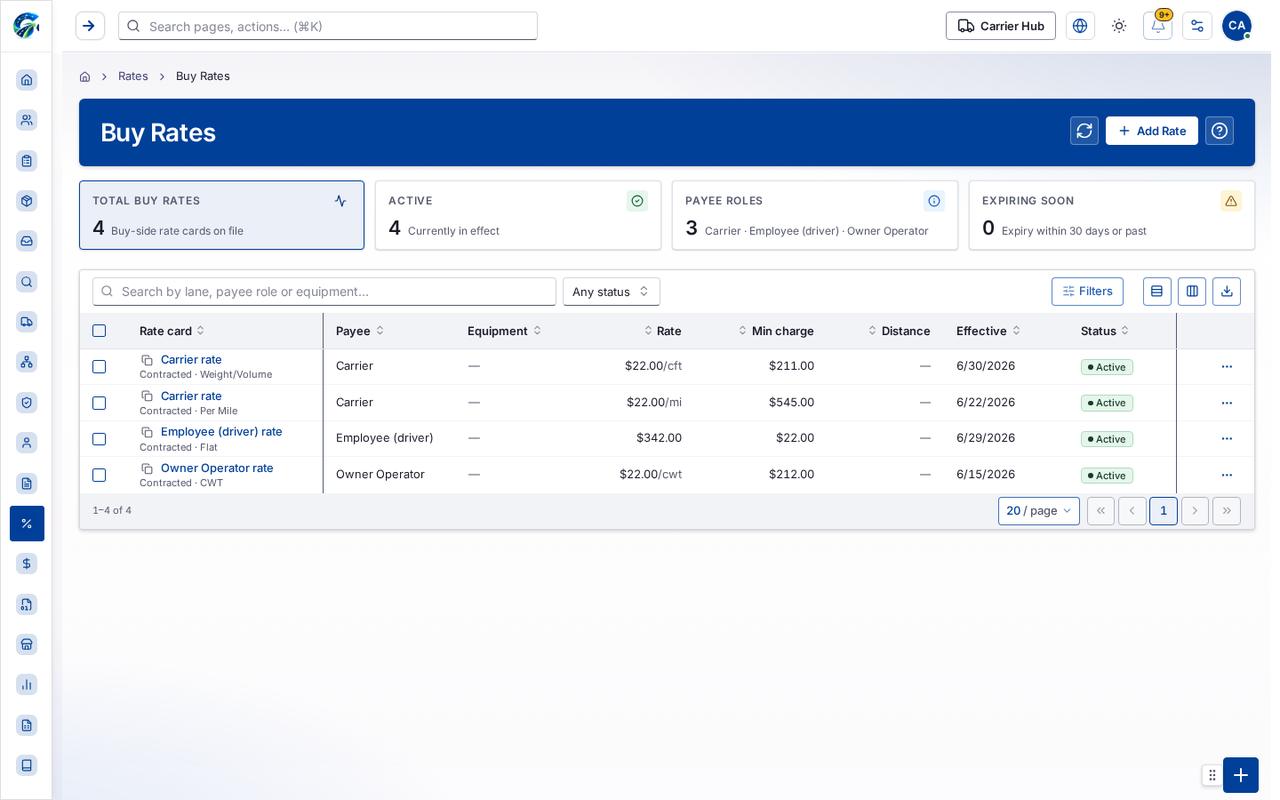Focus the search by lane or payee field

(x=324, y=291)
